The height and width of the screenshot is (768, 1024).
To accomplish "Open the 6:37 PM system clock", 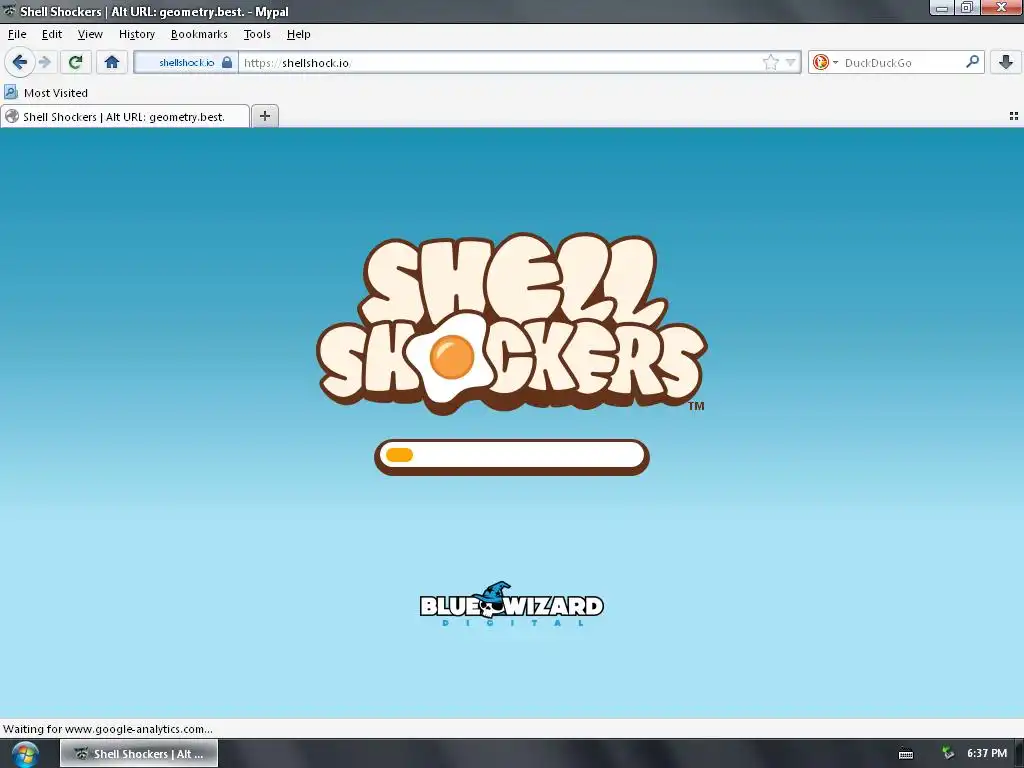I will click(x=987, y=754).
